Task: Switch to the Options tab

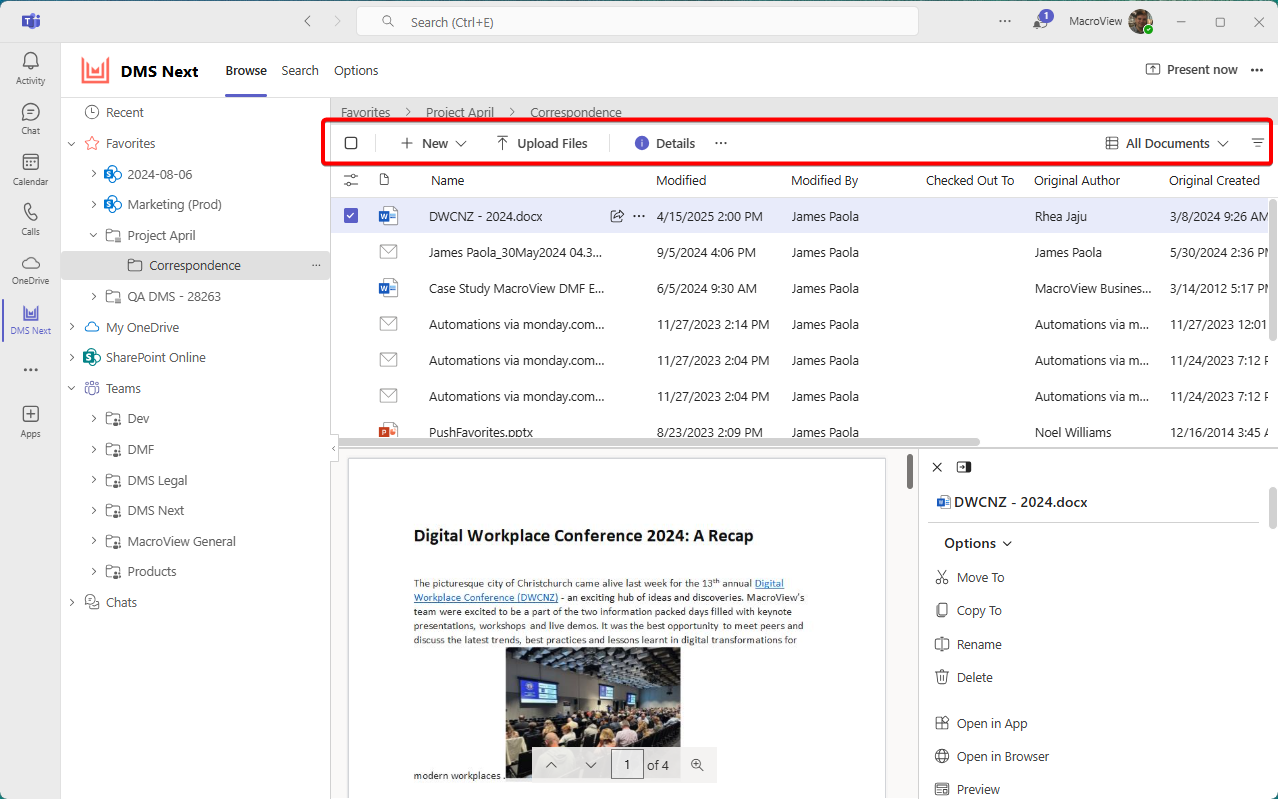Action: coord(356,70)
